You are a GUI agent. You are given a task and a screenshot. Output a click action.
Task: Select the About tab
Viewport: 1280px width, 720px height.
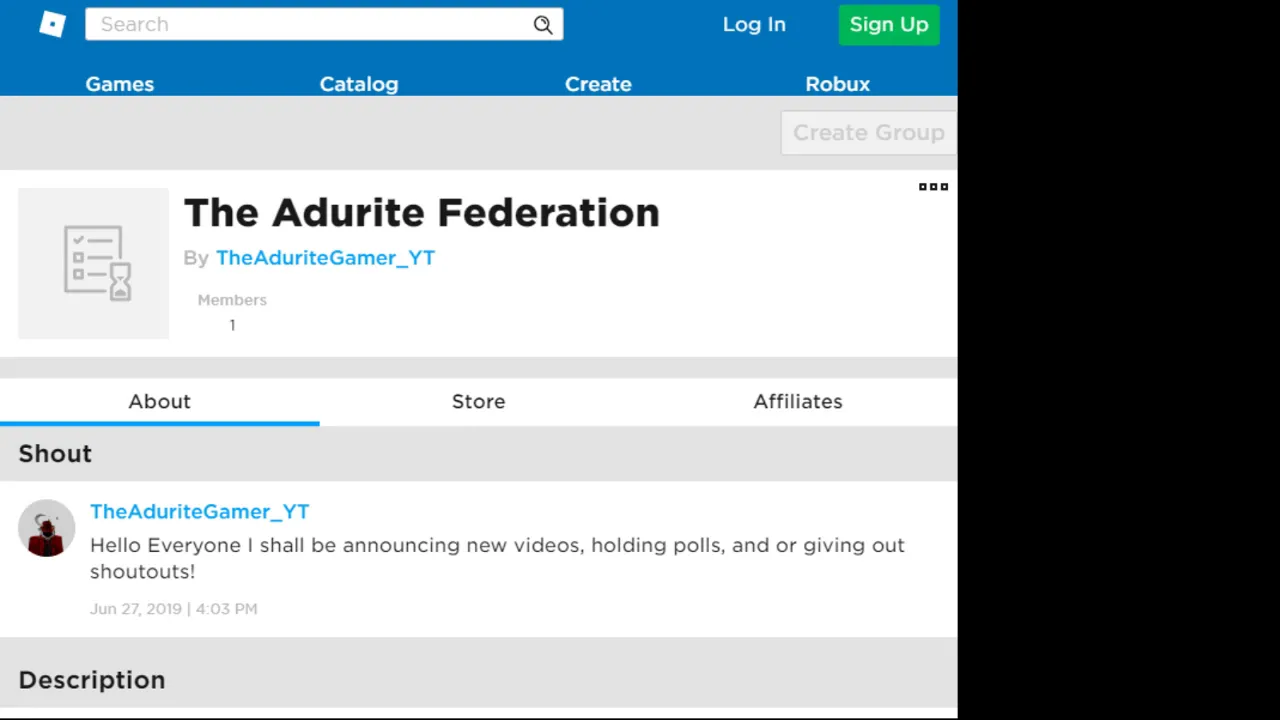point(159,401)
